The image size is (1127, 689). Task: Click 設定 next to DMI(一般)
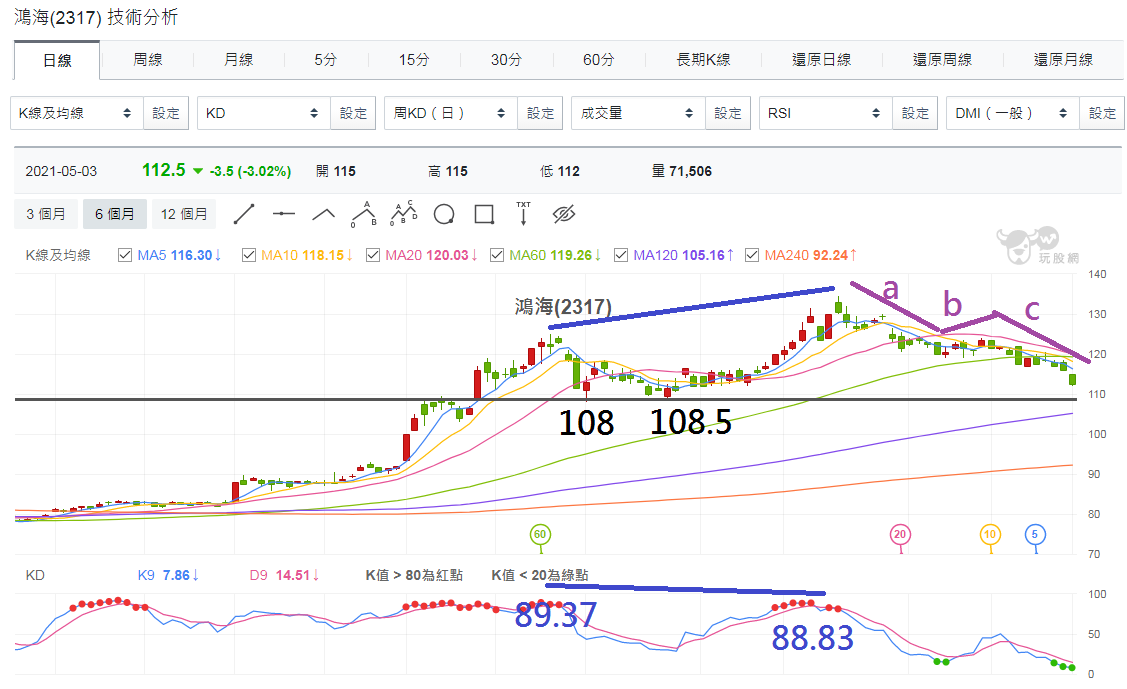click(1102, 114)
